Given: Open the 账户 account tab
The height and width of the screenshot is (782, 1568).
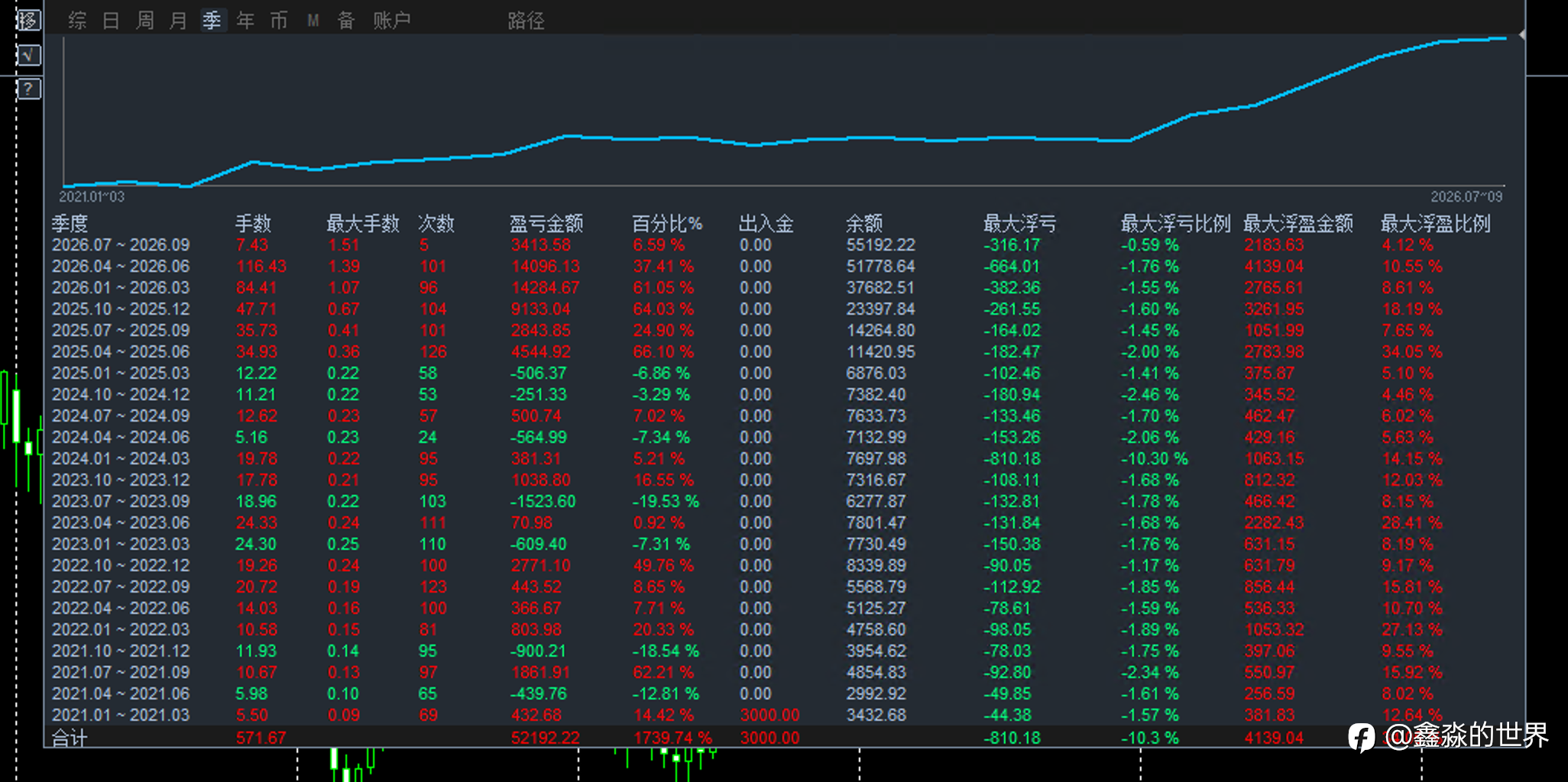Looking at the screenshot, I should point(392,21).
